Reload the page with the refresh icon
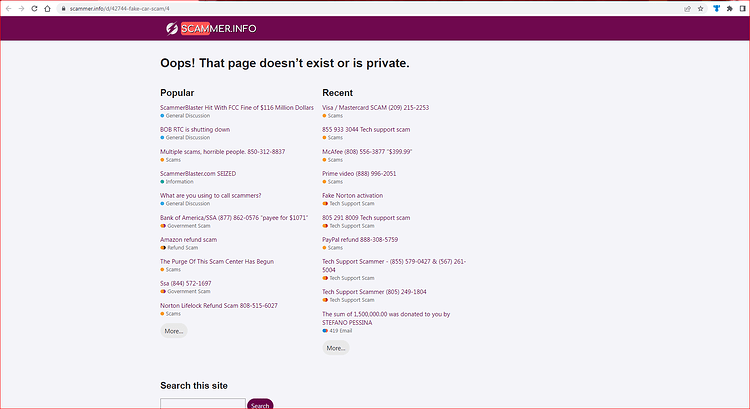Viewport: 750px width, 409px height. (x=34, y=9)
